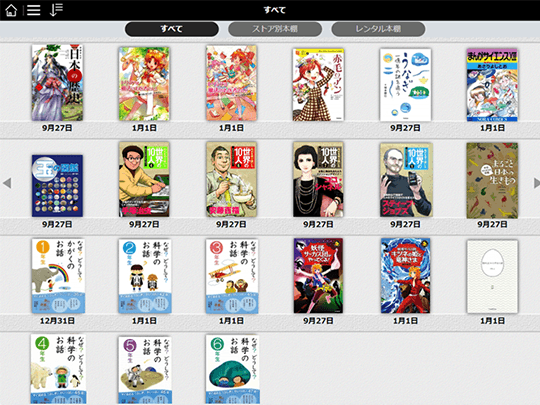Image resolution: width=540 pixels, height=405 pixels.
Task: Open the 2年生 科学のお話 book
Action: pos(145,276)
